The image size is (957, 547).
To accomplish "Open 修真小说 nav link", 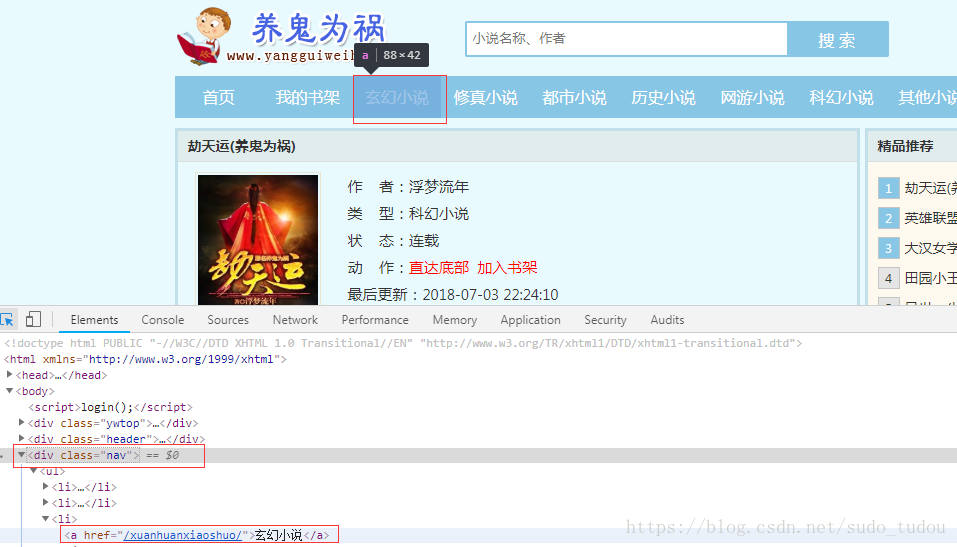I will pos(485,97).
